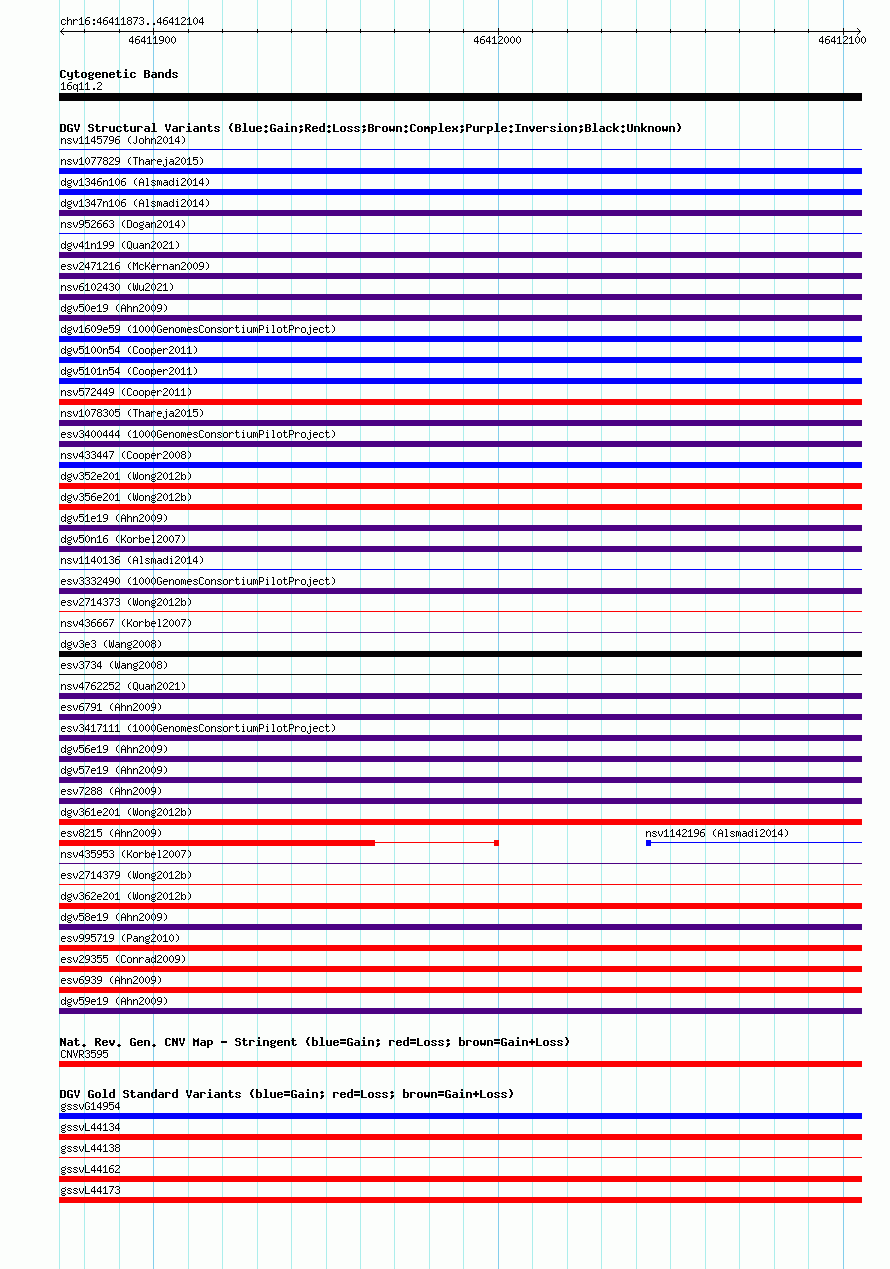Open the dgv3e3 (Wang2008) black unknown variant
This screenshot has width=890, height=1269.
(x=460, y=654)
